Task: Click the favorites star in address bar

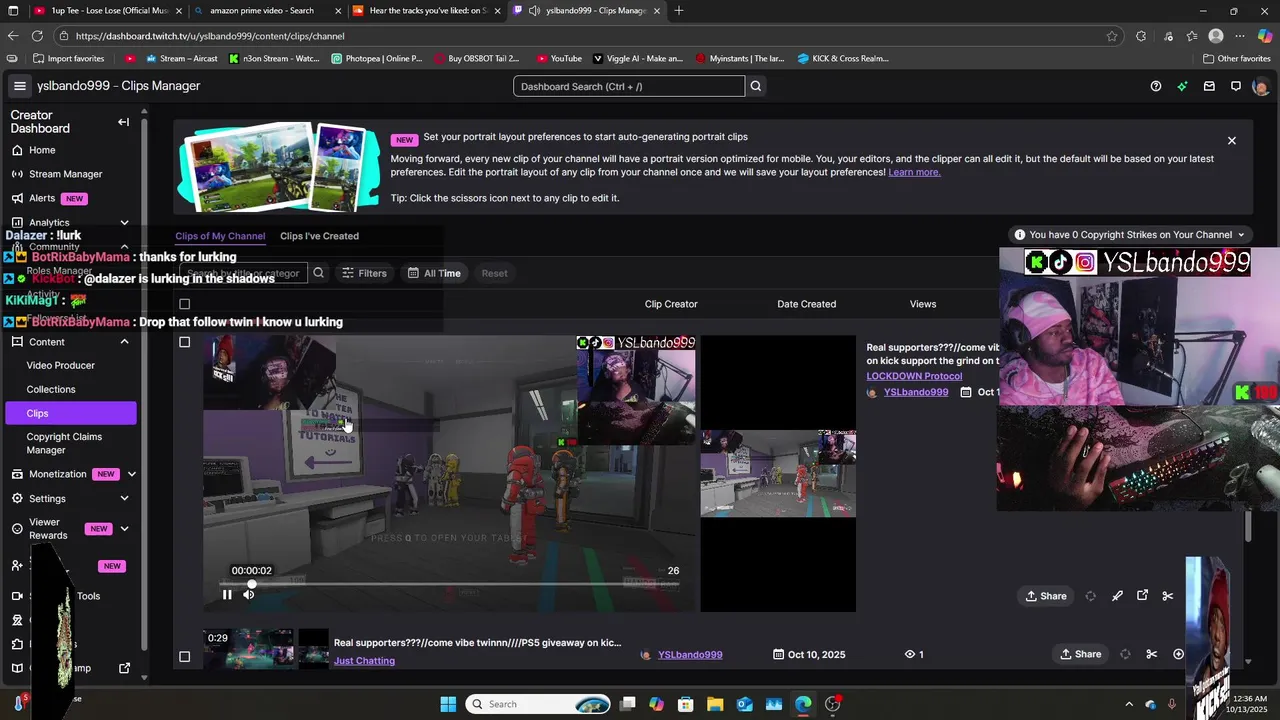Action: pos(1112,36)
